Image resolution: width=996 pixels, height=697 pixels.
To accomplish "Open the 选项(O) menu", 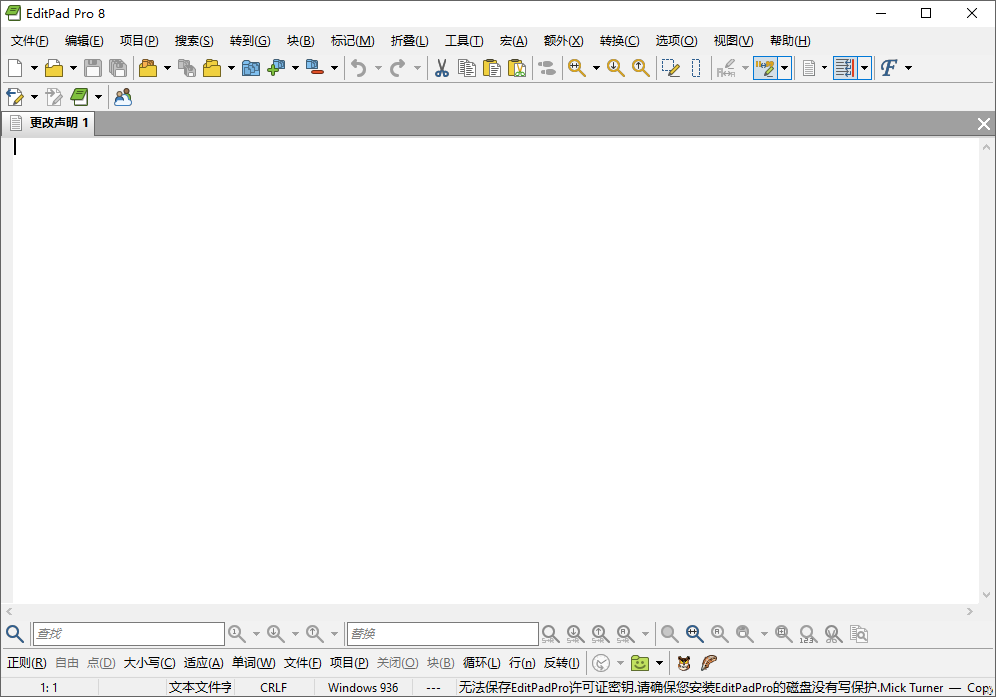I will [676, 41].
